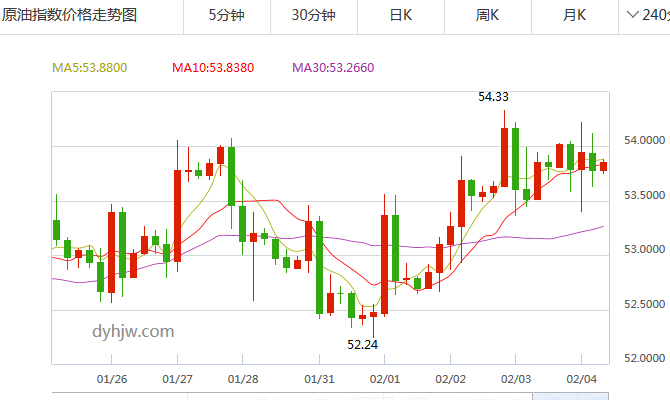Click the 01/31 date axis label
This screenshot has height=400, width=670.
319,379
